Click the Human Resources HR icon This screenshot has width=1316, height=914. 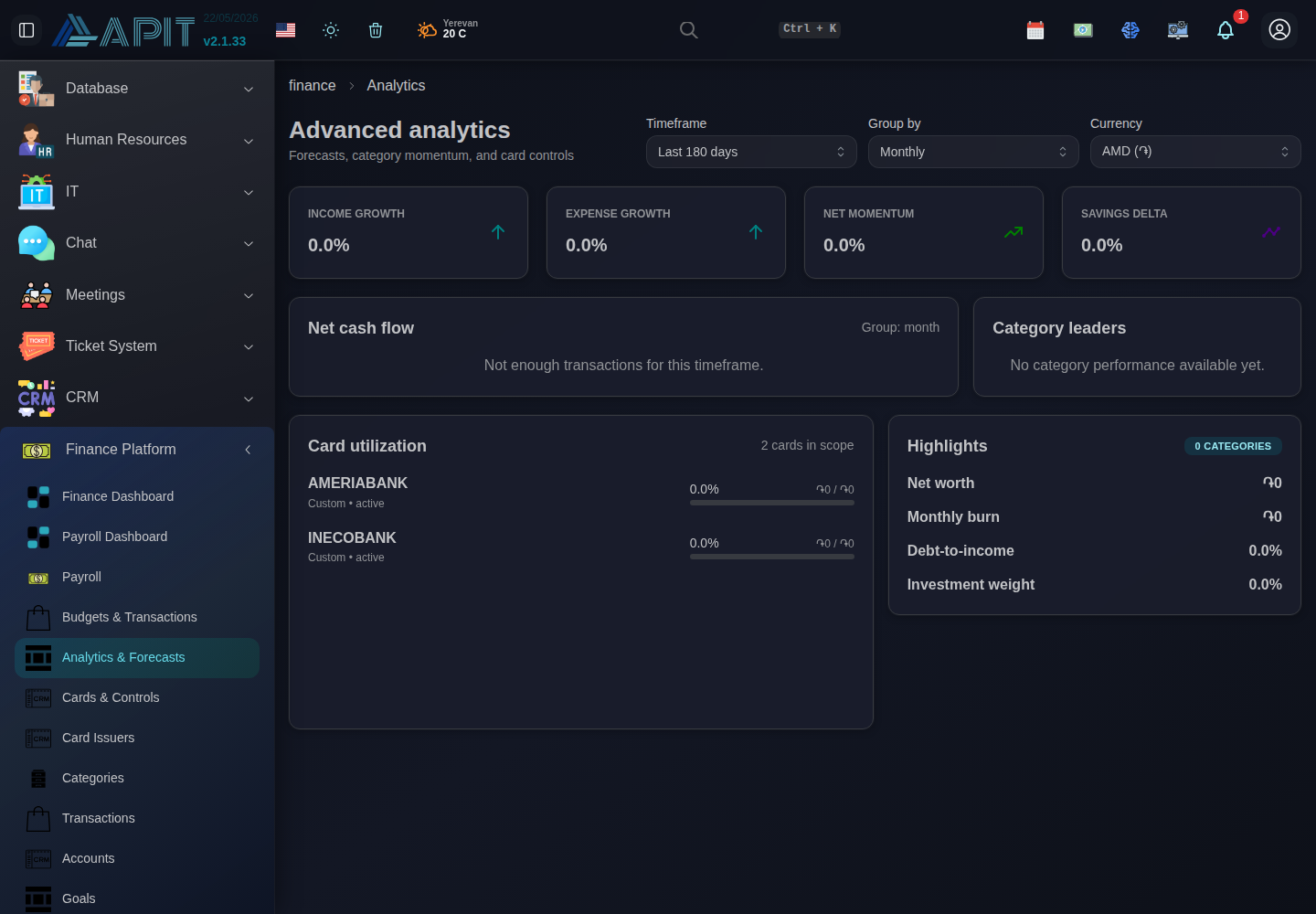tap(37, 140)
